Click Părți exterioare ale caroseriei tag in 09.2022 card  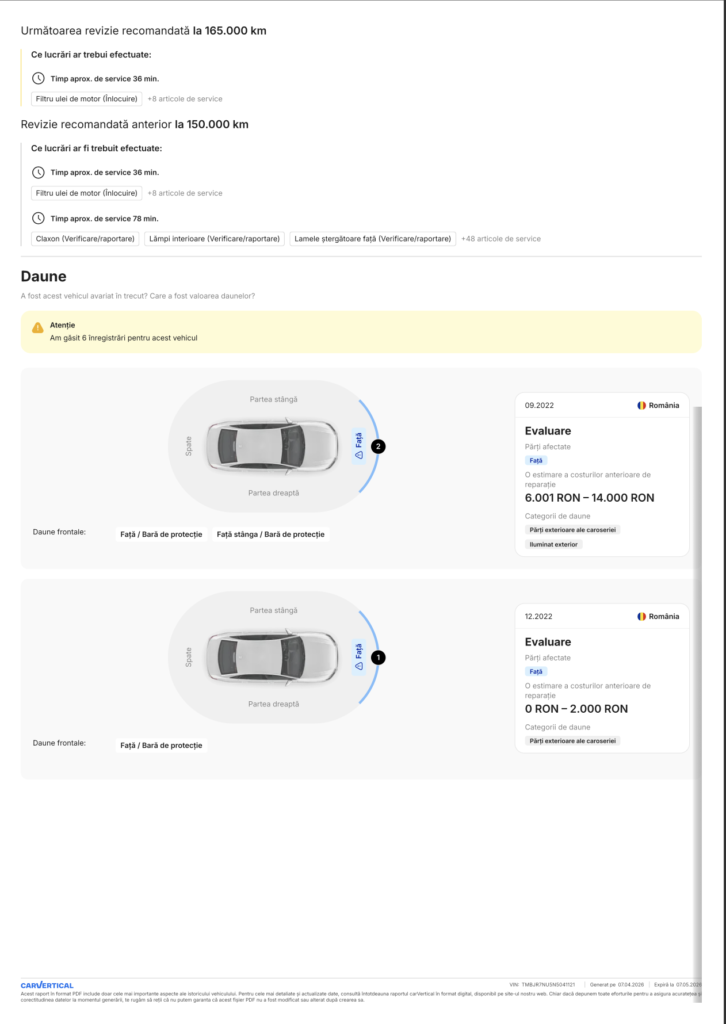(573, 530)
